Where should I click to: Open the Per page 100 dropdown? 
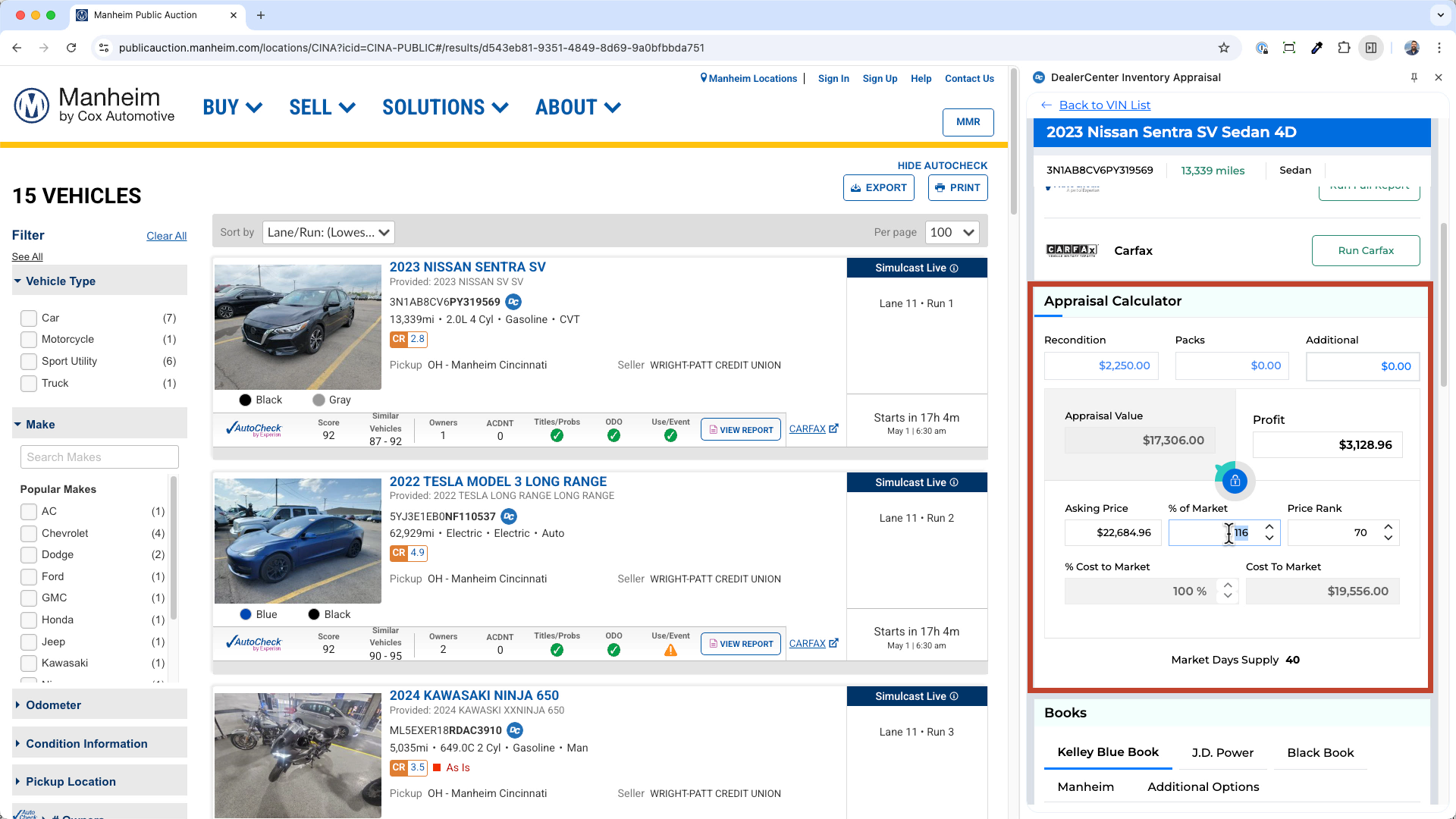pyautogui.click(x=952, y=233)
